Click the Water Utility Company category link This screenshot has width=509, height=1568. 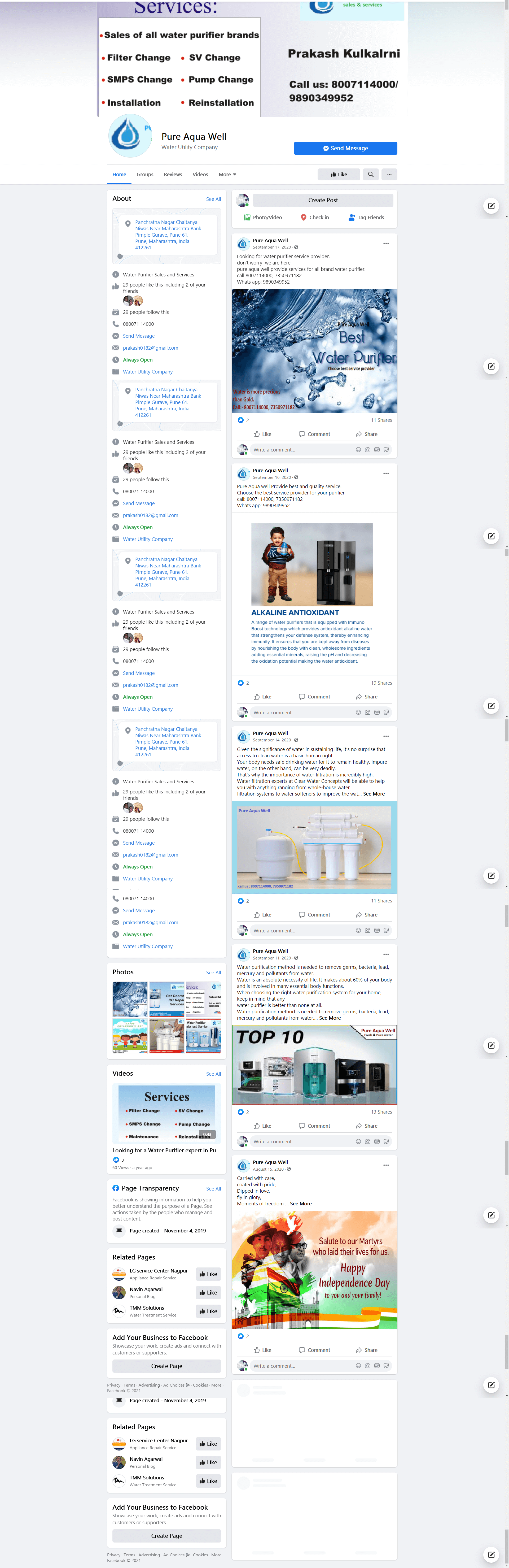148,372
